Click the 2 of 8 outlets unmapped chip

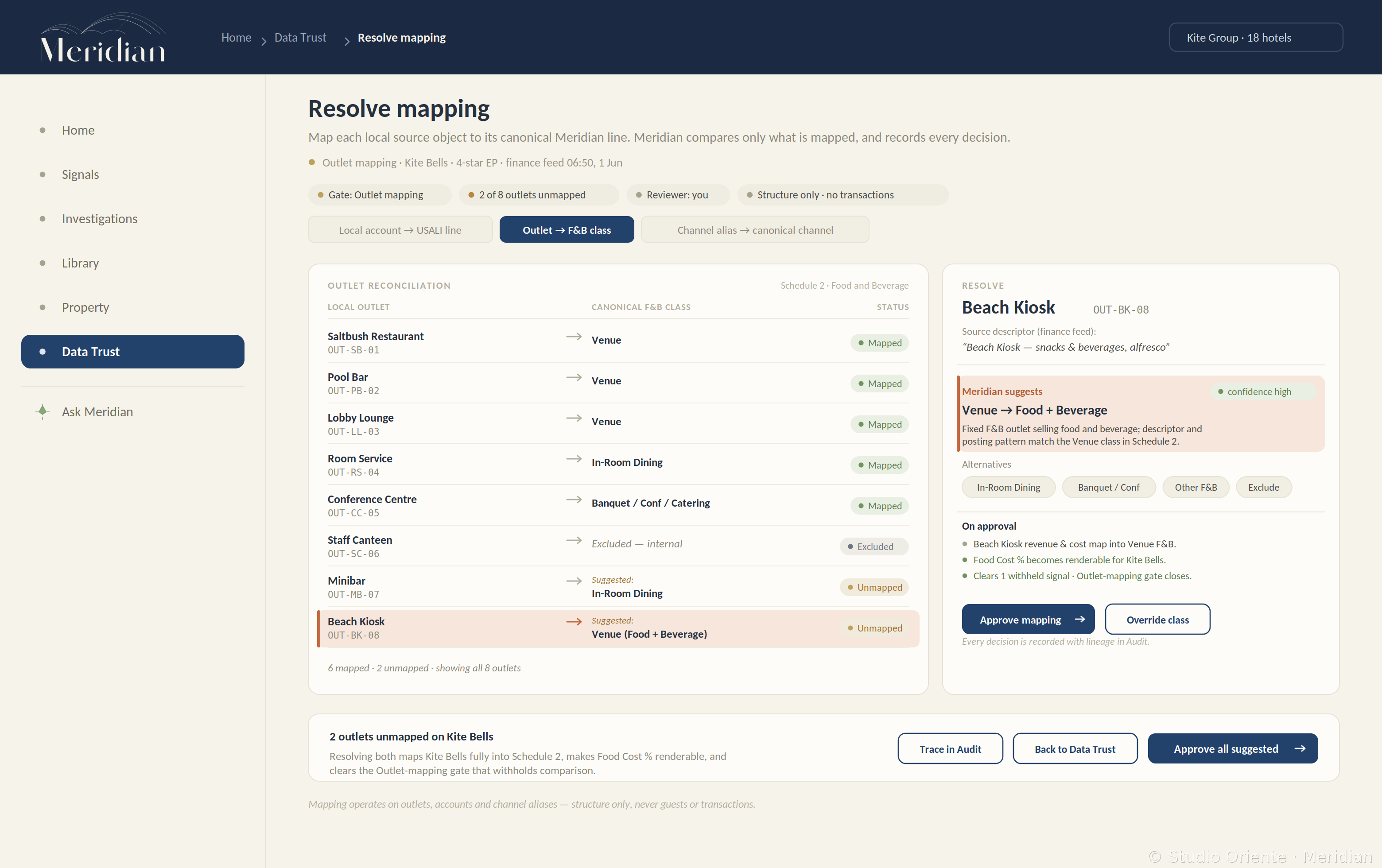(538, 194)
